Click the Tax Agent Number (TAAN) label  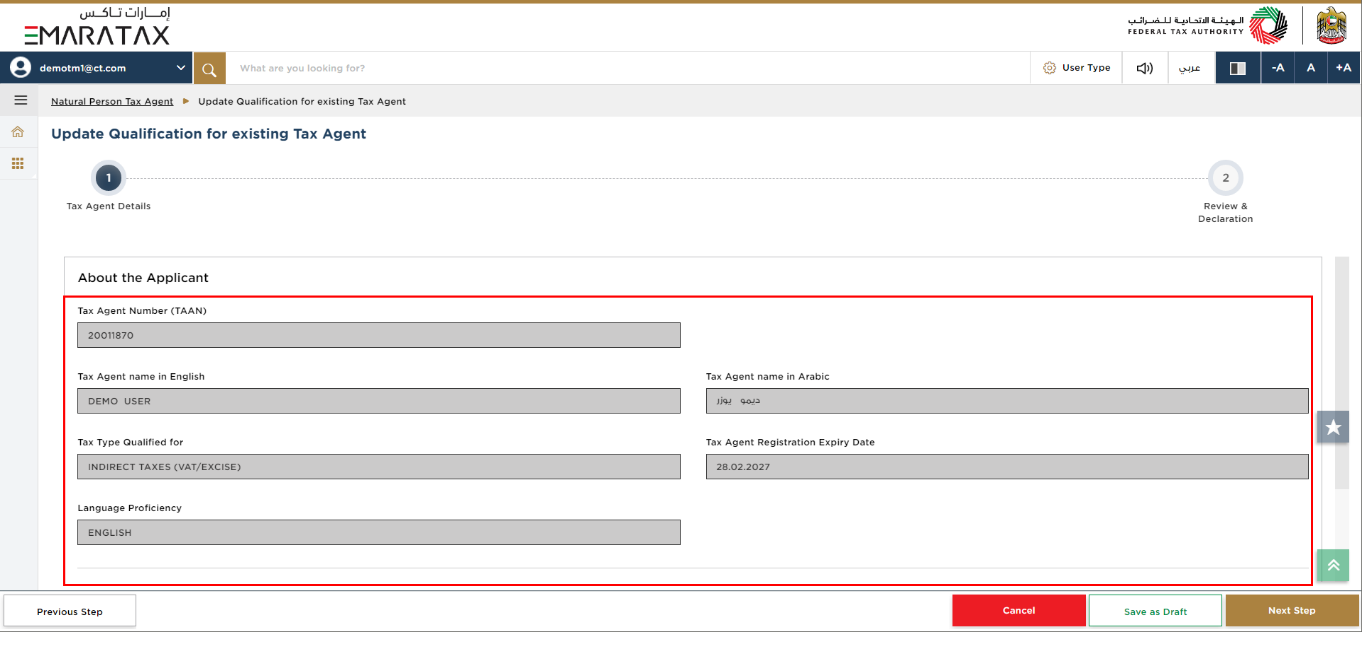142,311
